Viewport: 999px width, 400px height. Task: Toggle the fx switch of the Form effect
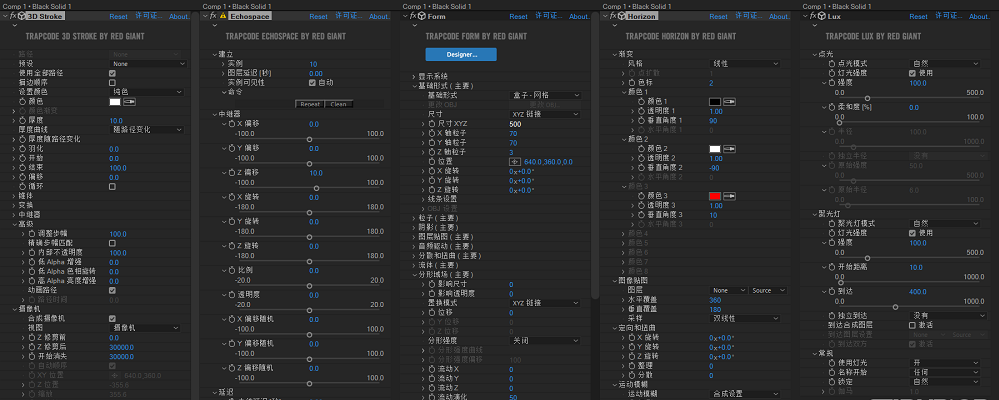coord(413,16)
